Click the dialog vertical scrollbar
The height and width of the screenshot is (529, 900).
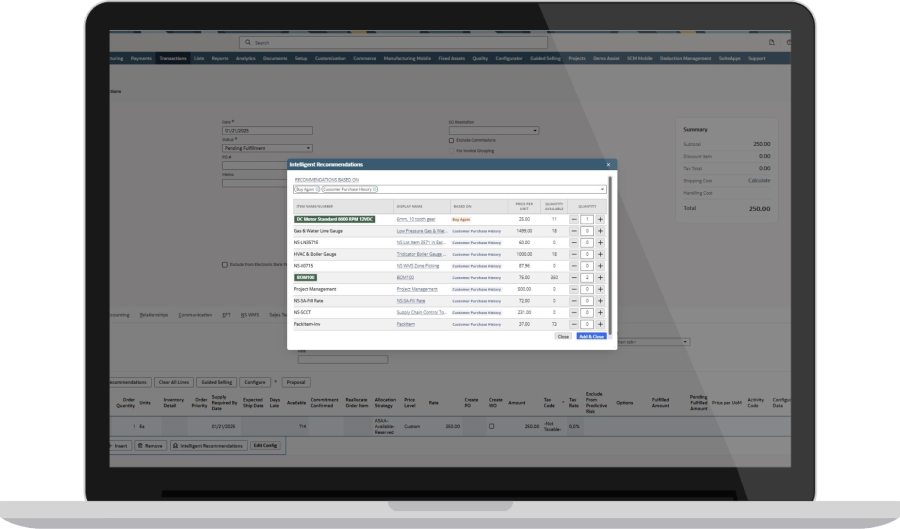point(610,255)
